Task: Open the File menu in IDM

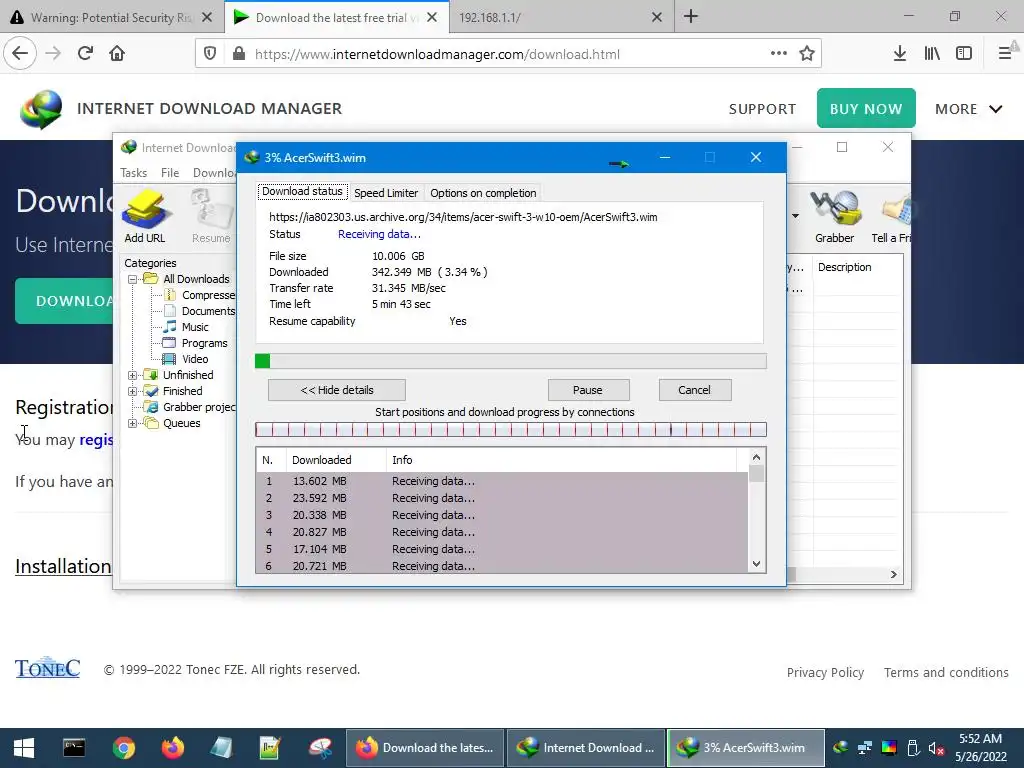Action: 170,172
